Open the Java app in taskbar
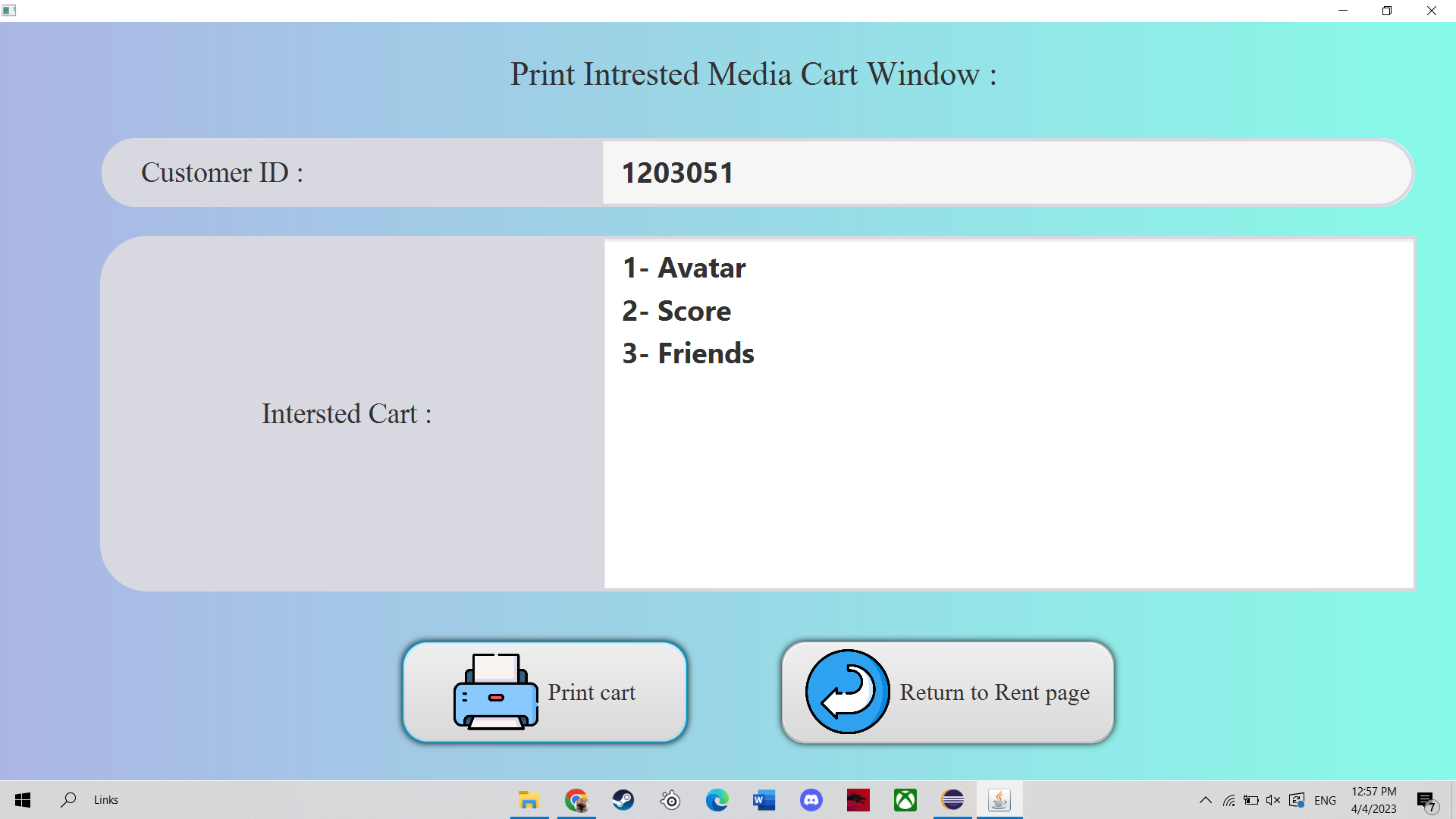 (x=999, y=800)
